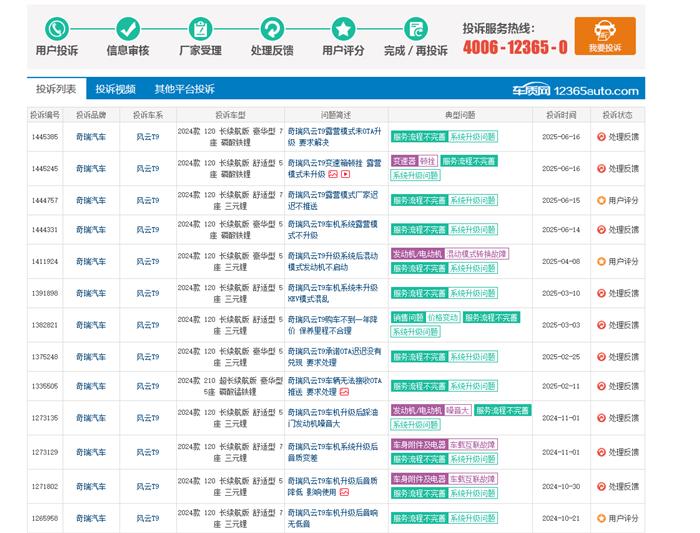Screen dimensions: 700x533
Task: Open the 车质网 12365auto.com logo
Action: [575, 90]
